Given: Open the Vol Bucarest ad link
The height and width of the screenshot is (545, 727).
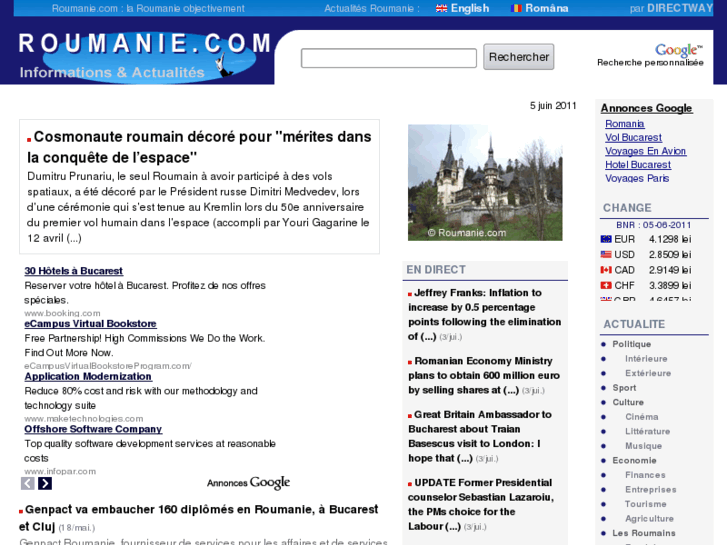Looking at the screenshot, I should pyautogui.click(x=633, y=138).
